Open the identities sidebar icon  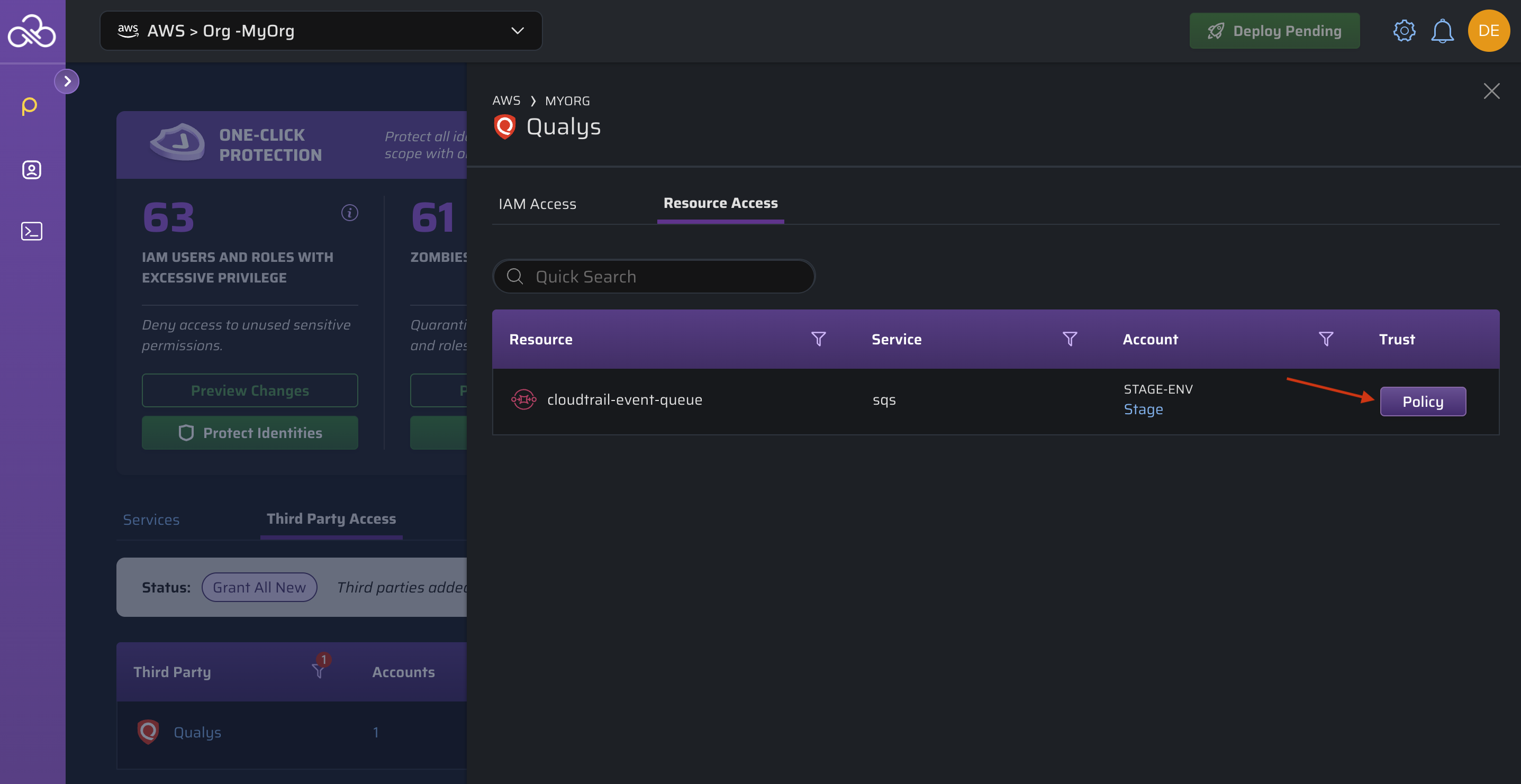click(x=31, y=170)
